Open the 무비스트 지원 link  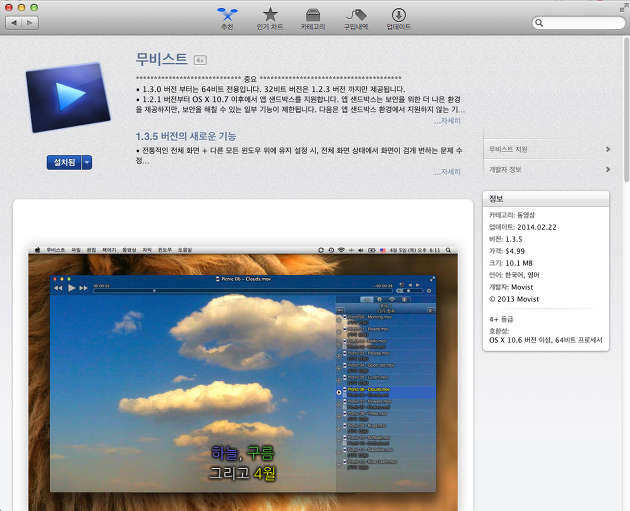tap(508, 149)
